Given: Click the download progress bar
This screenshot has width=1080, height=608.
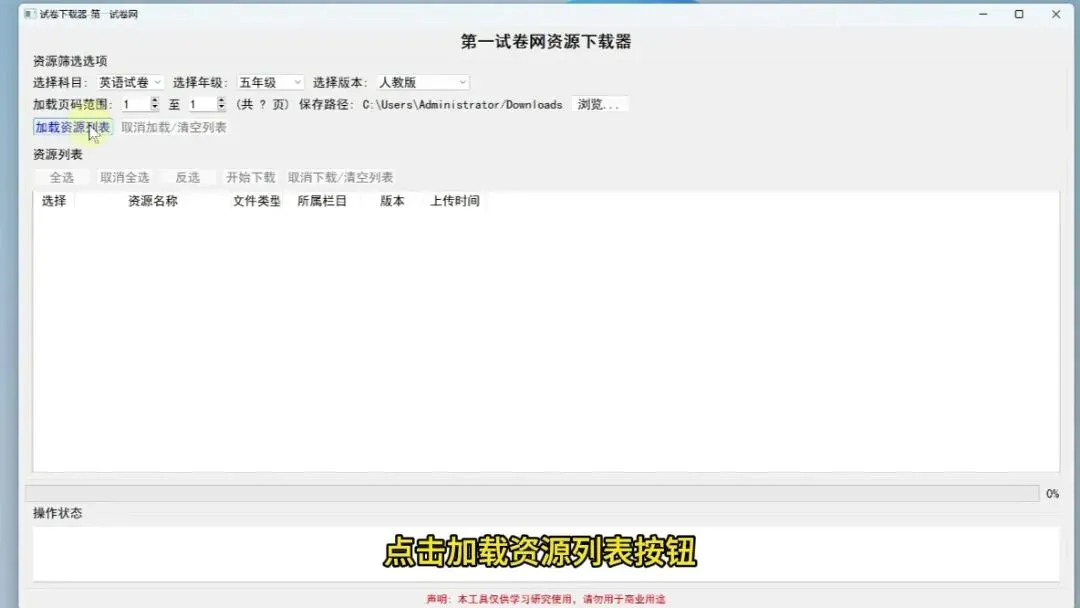Looking at the screenshot, I should coord(532,494).
